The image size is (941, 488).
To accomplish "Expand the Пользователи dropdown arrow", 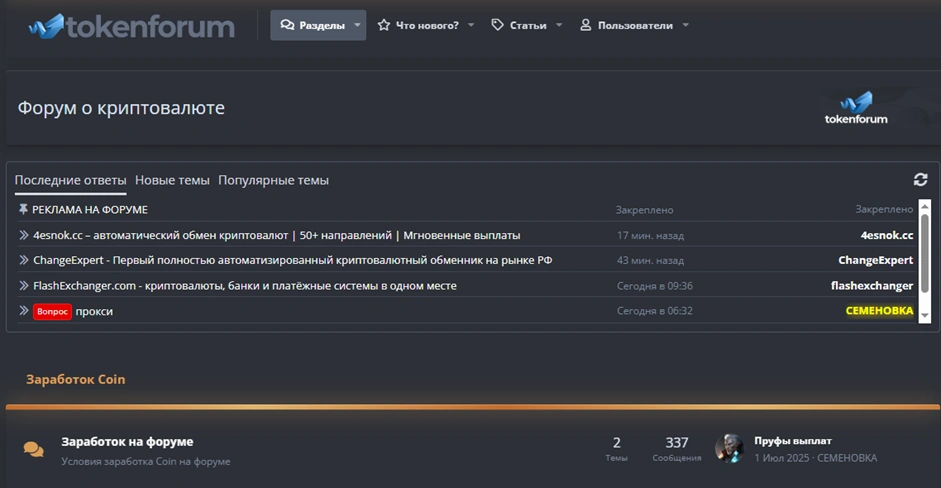I will [x=686, y=26].
